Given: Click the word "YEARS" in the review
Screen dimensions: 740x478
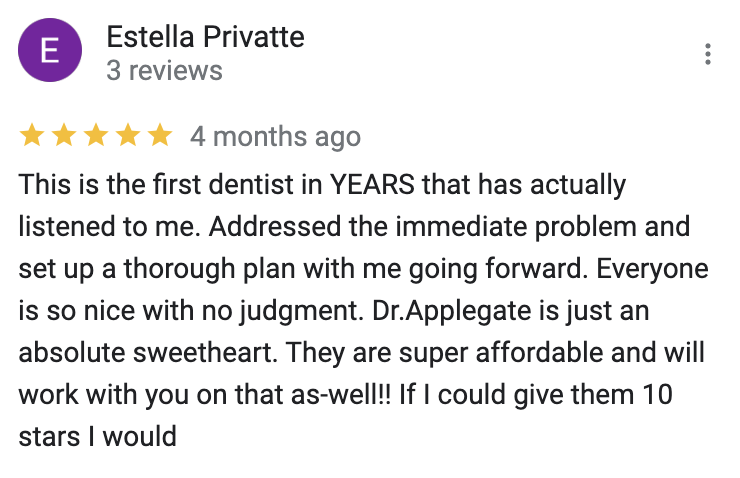Looking at the screenshot, I should pyautogui.click(x=376, y=185).
